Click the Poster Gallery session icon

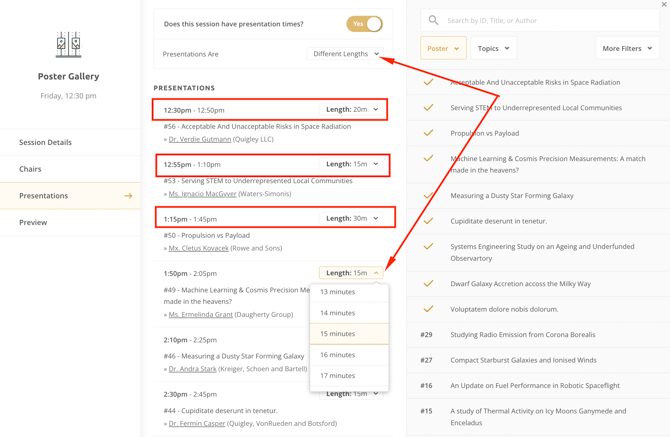(x=68, y=44)
